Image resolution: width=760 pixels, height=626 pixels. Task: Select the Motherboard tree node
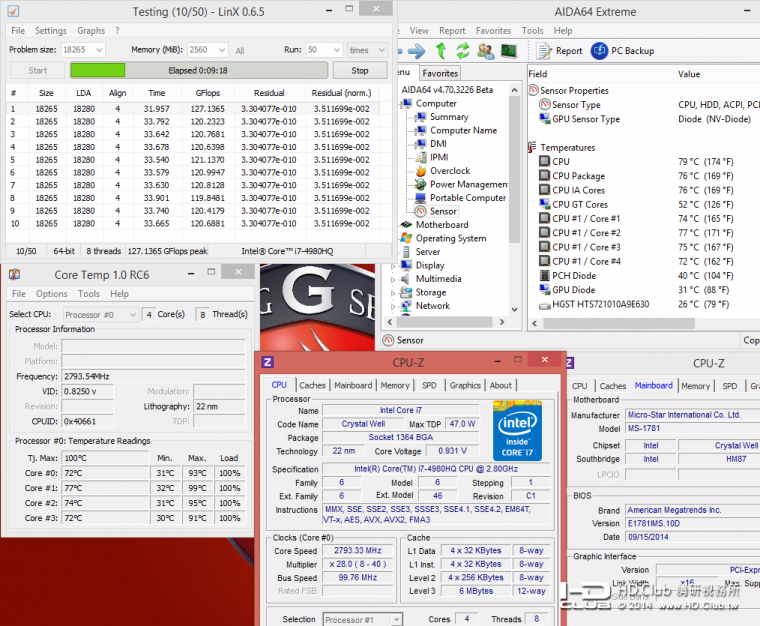[x=441, y=225]
